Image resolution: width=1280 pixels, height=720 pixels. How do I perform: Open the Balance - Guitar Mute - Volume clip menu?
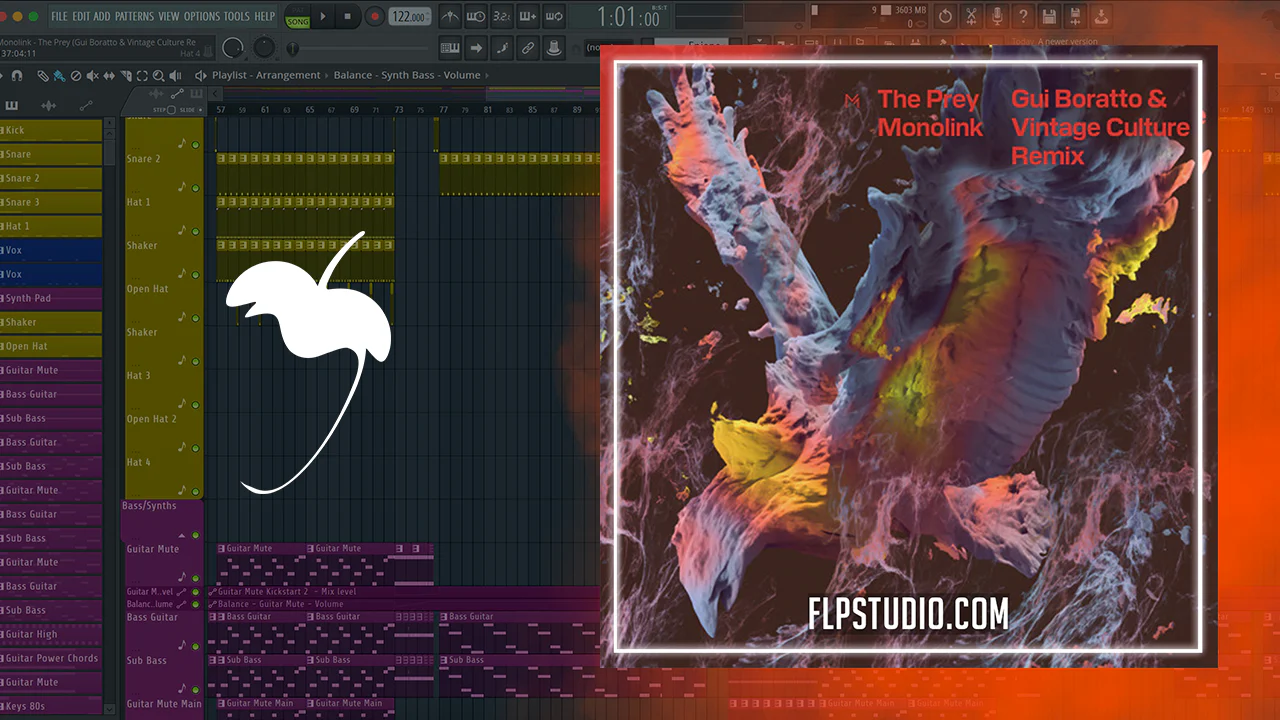(211, 604)
